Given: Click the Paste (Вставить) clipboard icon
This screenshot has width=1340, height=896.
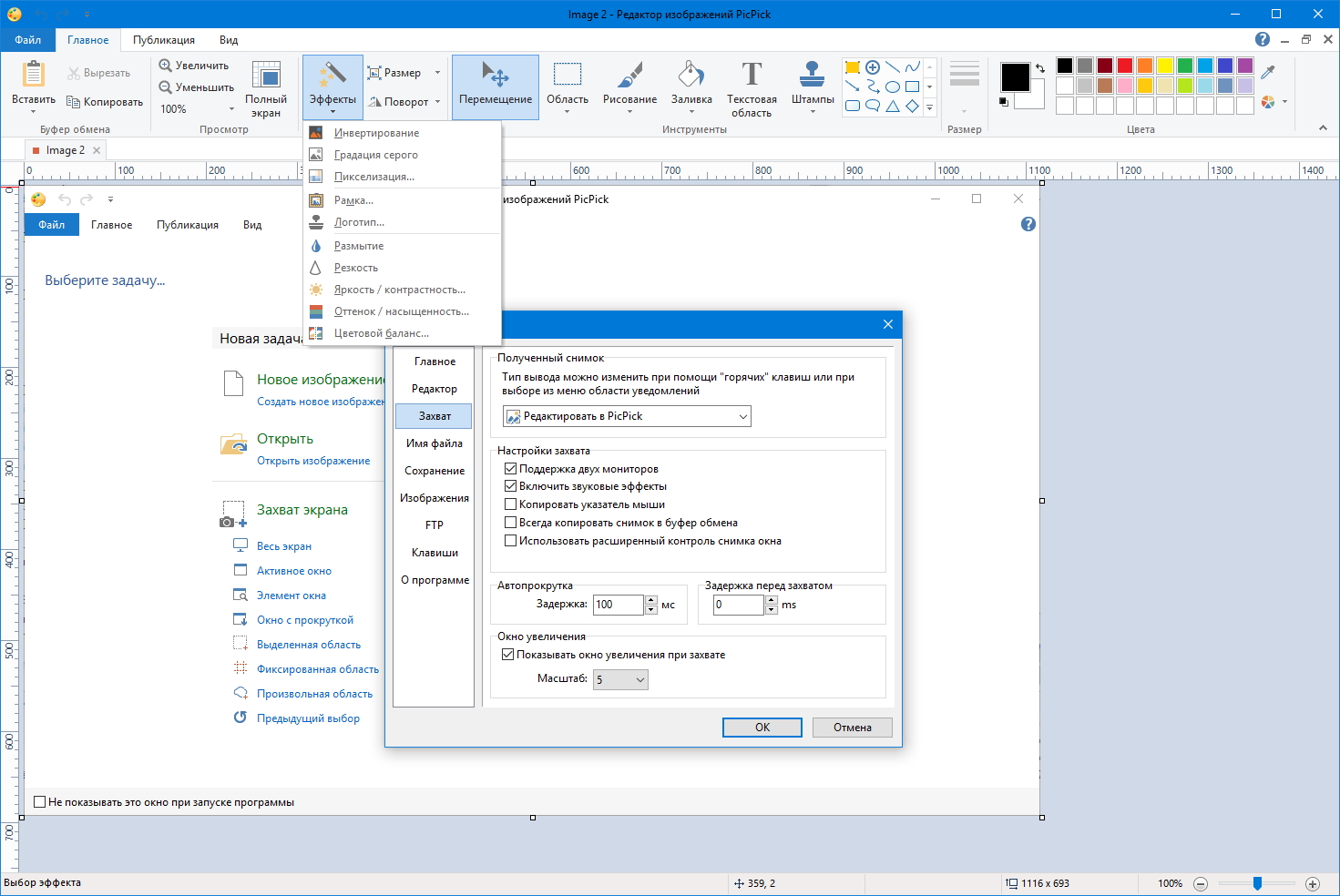Looking at the screenshot, I should point(34,75).
